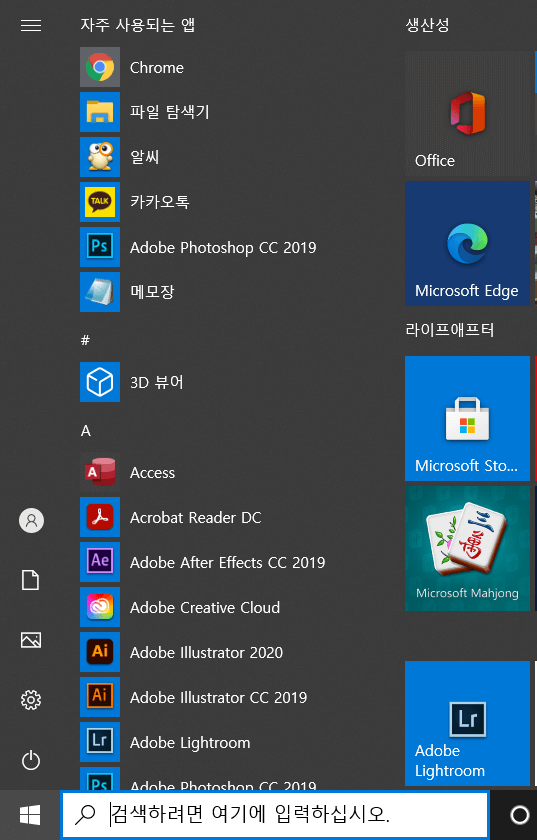Click the 자주 사용되는 앱 heading
The width and height of the screenshot is (537, 840).
138,25
